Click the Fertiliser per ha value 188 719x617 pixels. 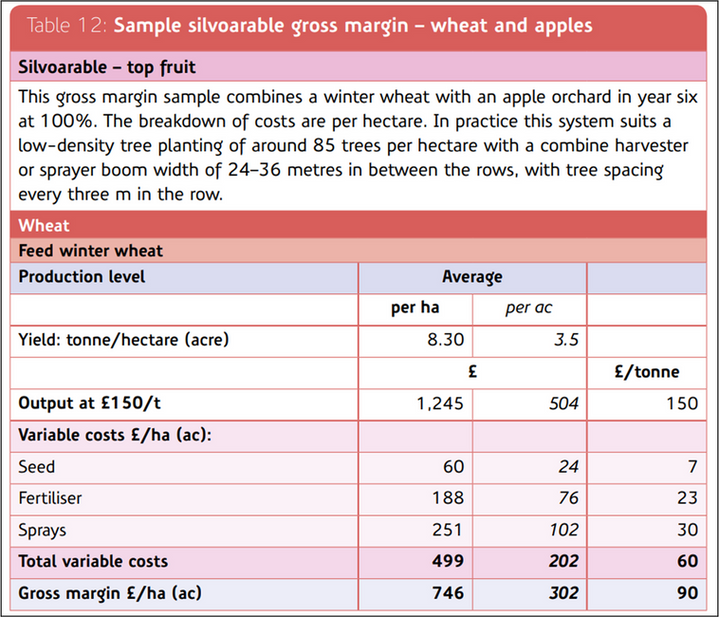pos(448,498)
